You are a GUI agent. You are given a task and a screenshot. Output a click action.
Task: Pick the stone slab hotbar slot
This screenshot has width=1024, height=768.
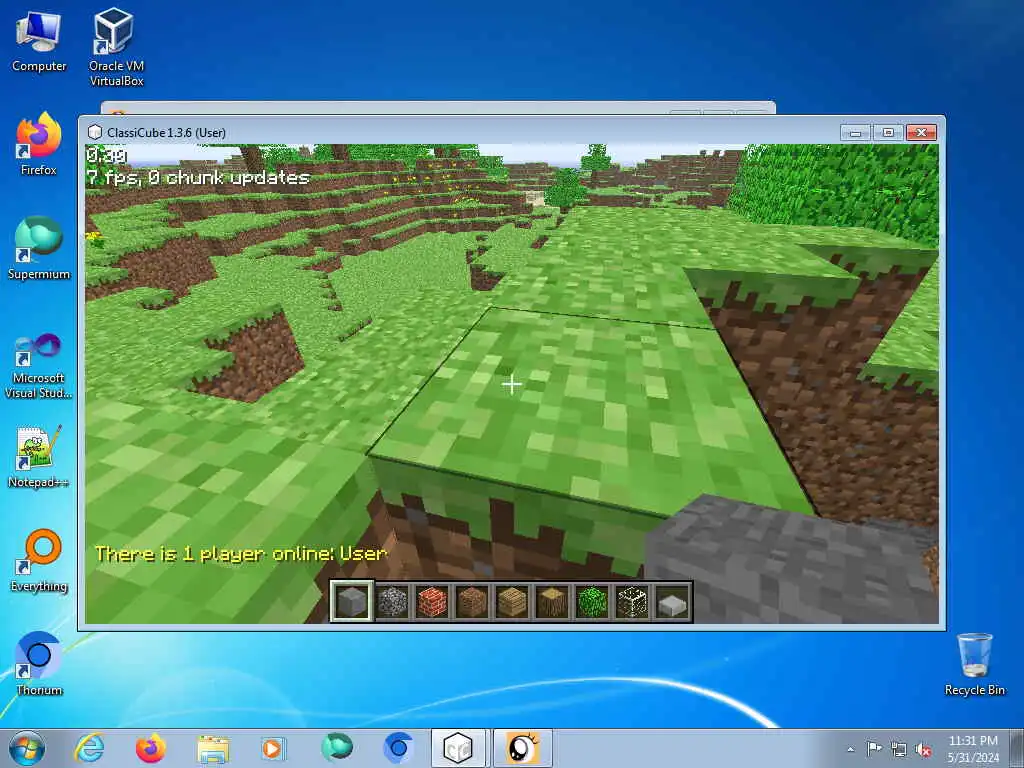point(672,601)
